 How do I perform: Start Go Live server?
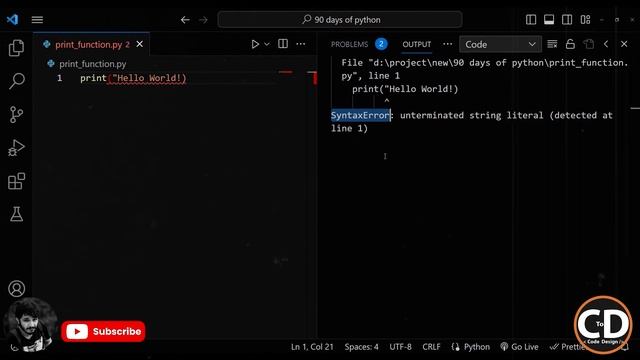coord(519,347)
